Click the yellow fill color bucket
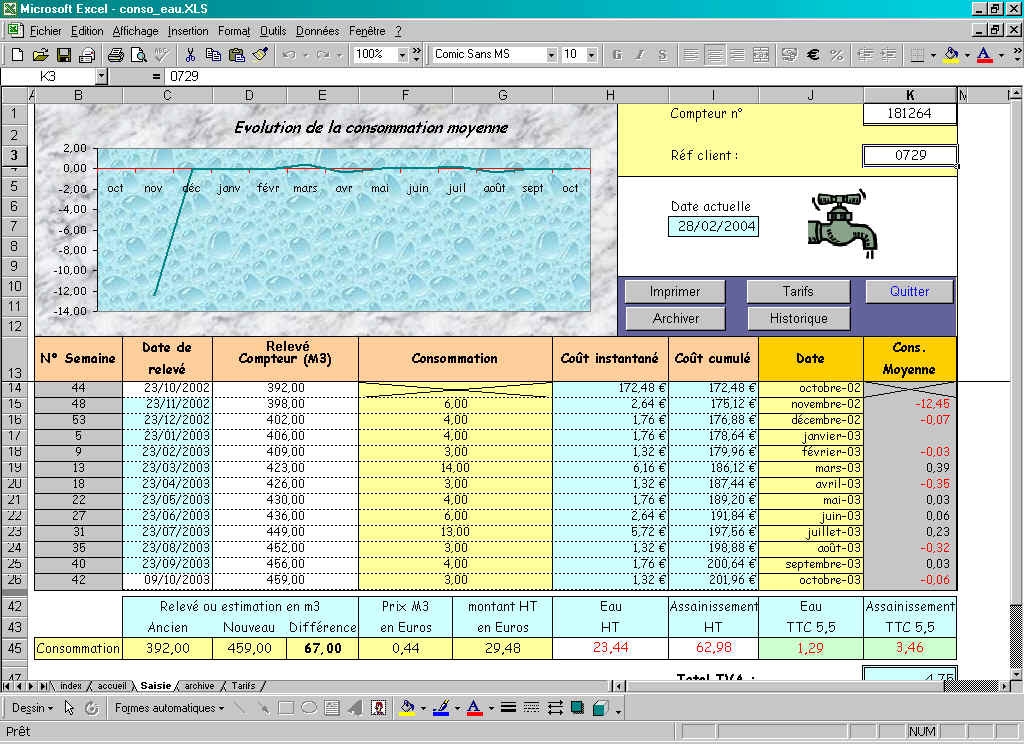The image size is (1024, 744). (951, 55)
